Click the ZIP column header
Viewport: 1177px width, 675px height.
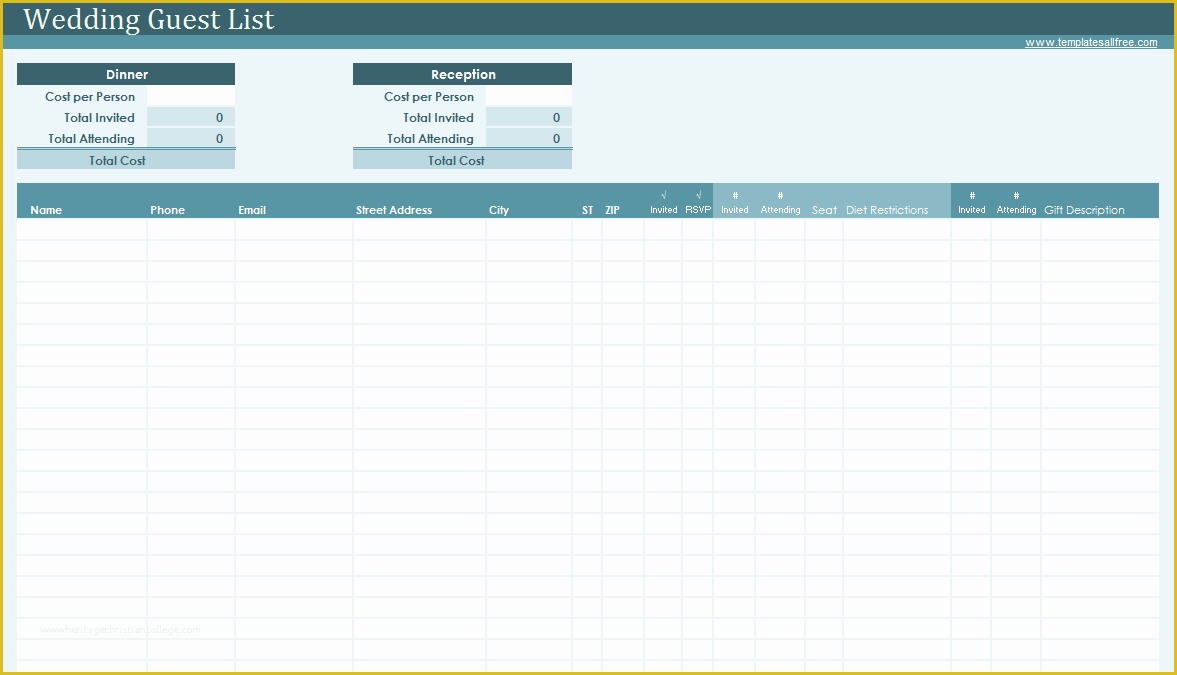(x=613, y=210)
